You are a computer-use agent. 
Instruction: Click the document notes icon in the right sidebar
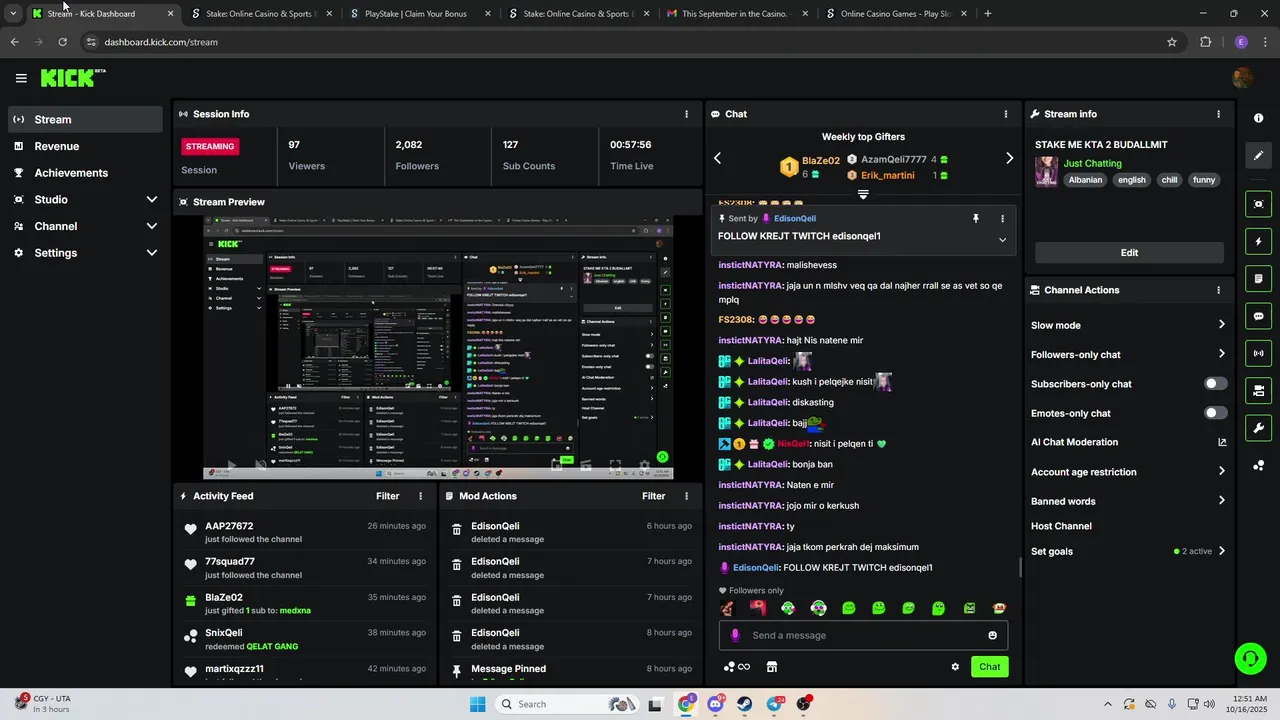click(x=1258, y=278)
